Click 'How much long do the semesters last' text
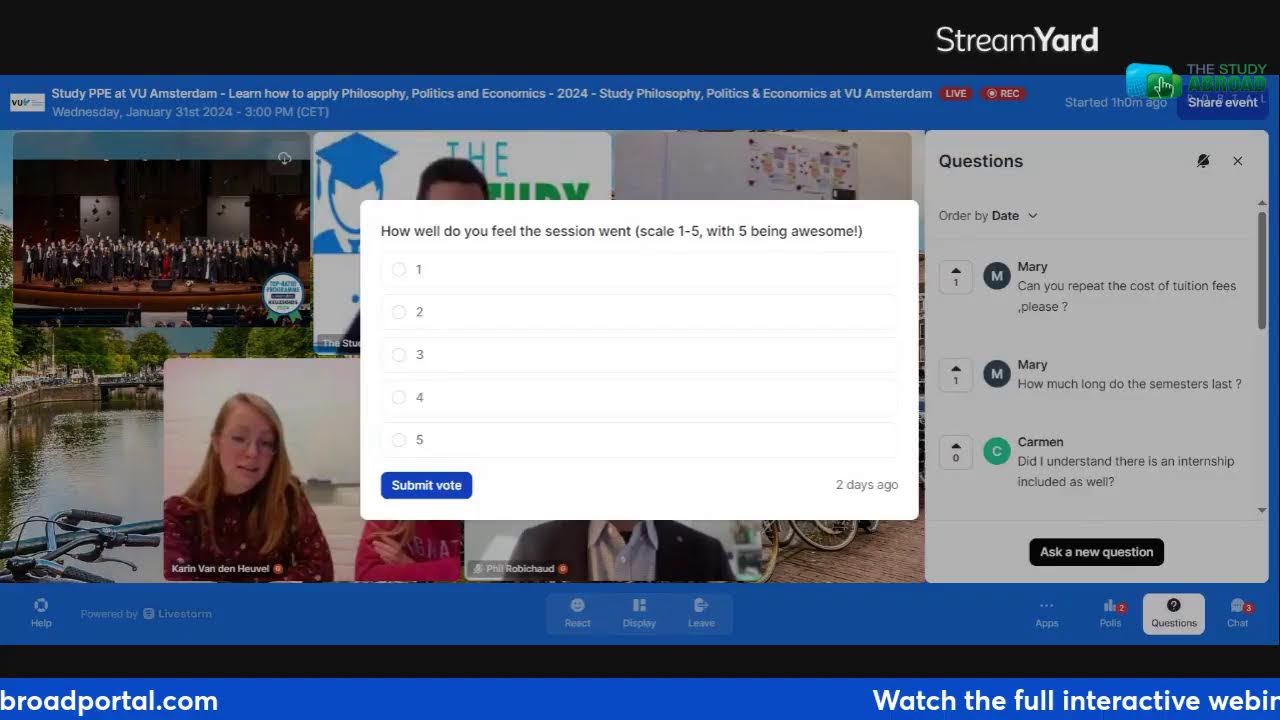The width and height of the screenshot is (1280, 720). click(x=1129, y=384)
